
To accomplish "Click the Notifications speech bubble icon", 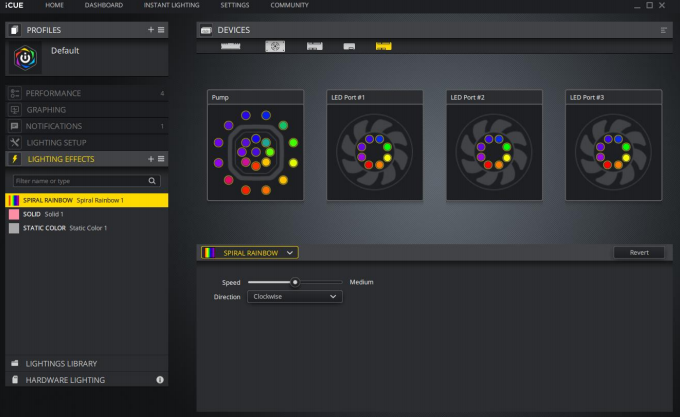I will coord(15,126).
